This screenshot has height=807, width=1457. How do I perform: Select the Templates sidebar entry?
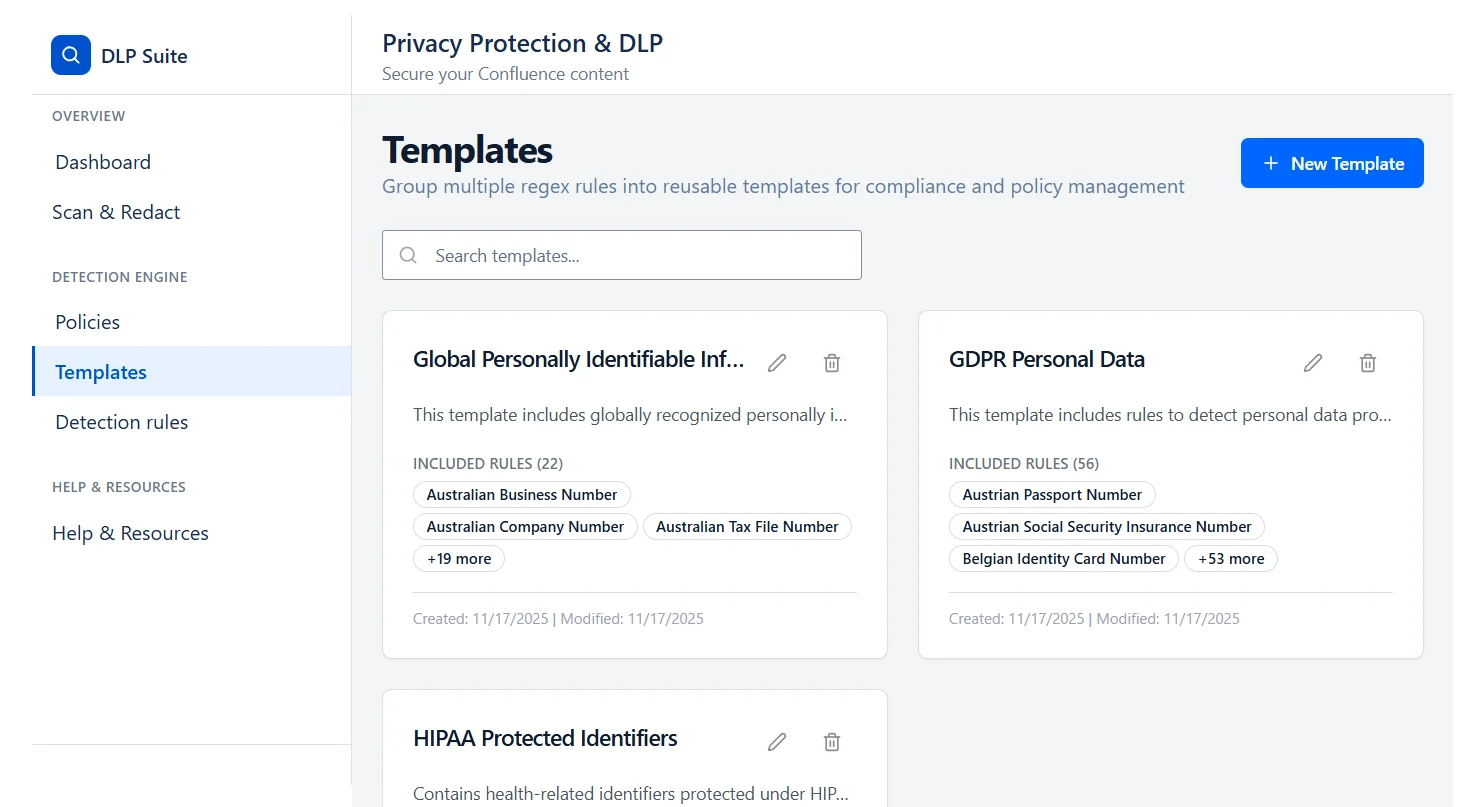[x=100, y=371]
